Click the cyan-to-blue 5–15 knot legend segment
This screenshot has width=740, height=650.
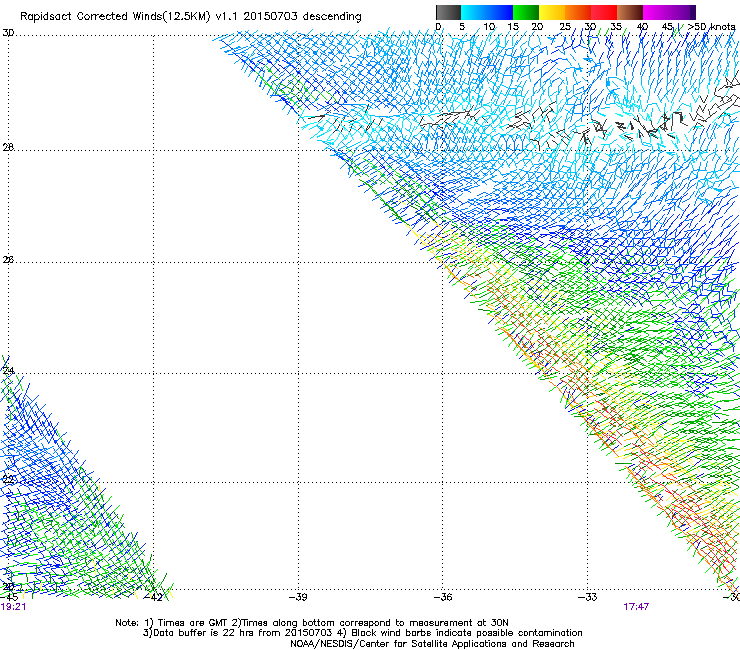point(487,12)
